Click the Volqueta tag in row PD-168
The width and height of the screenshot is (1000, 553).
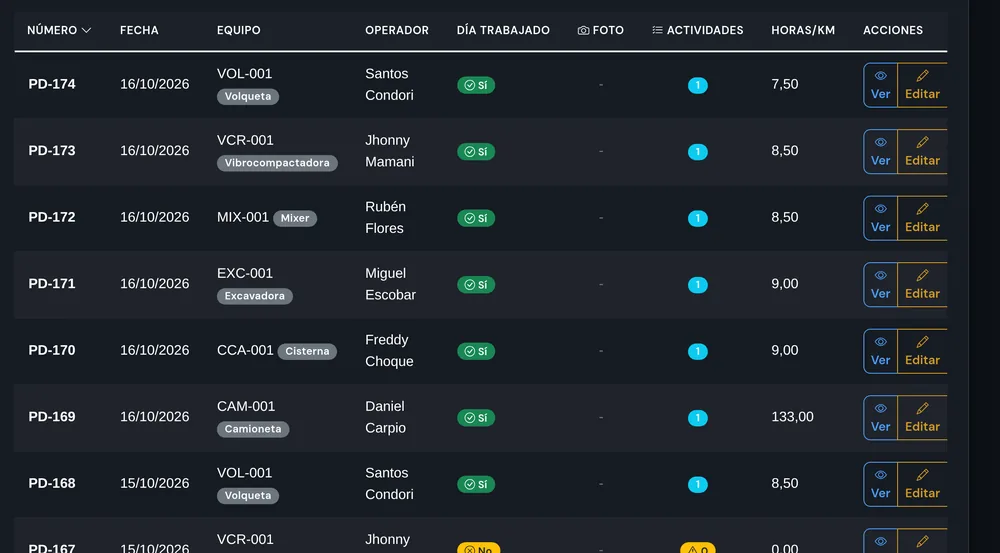tap(247, 496)
